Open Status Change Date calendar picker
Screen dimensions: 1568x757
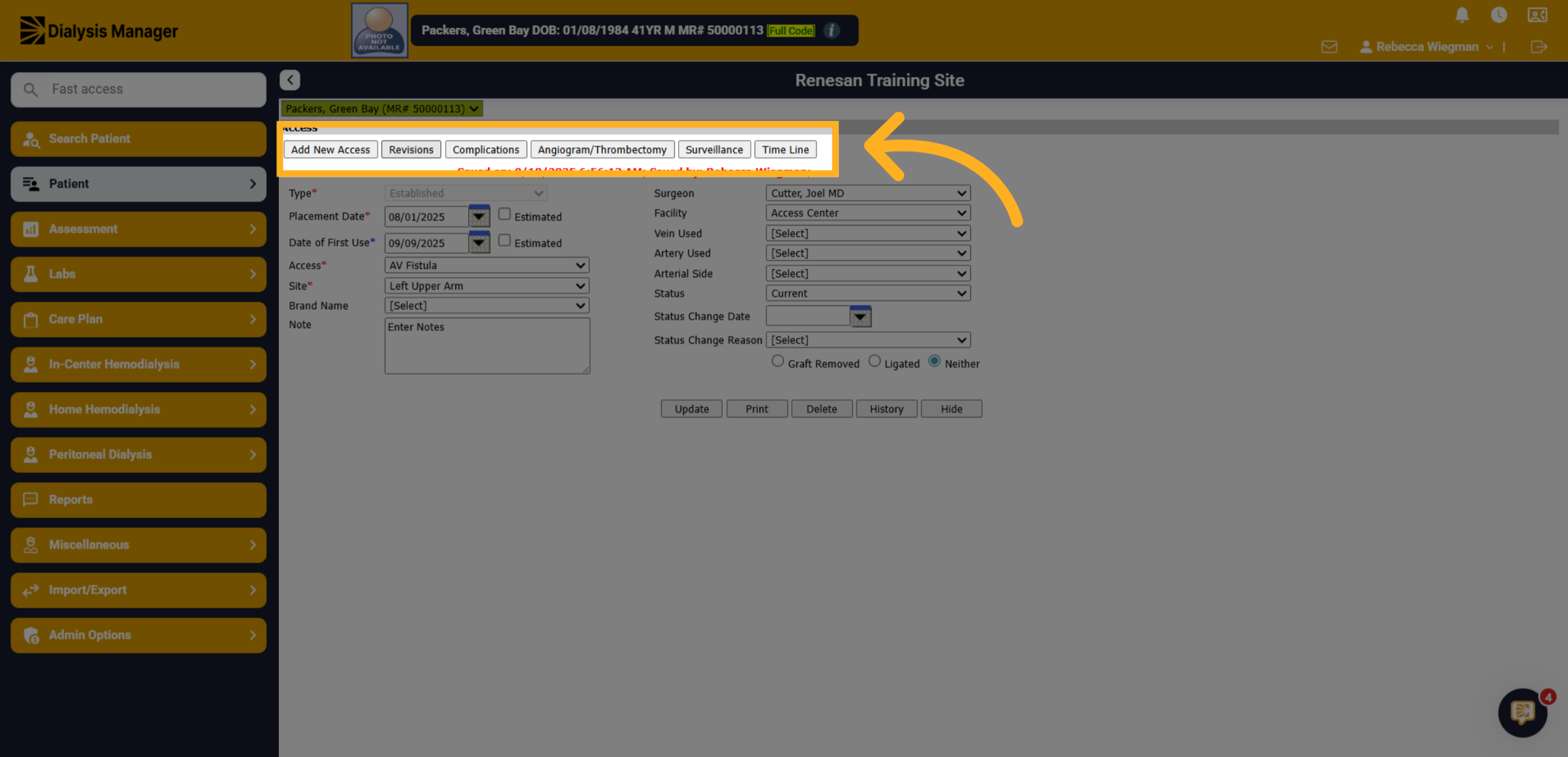coord(860,316)
